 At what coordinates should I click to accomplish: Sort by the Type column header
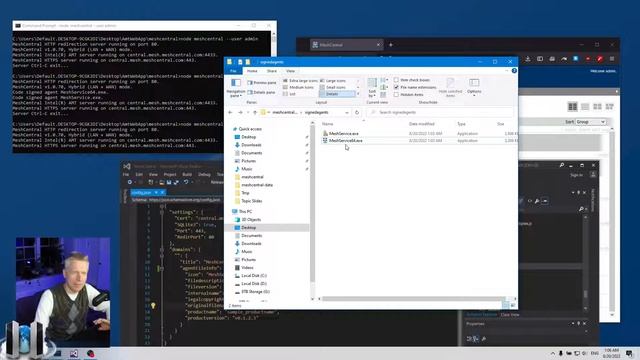461,124
